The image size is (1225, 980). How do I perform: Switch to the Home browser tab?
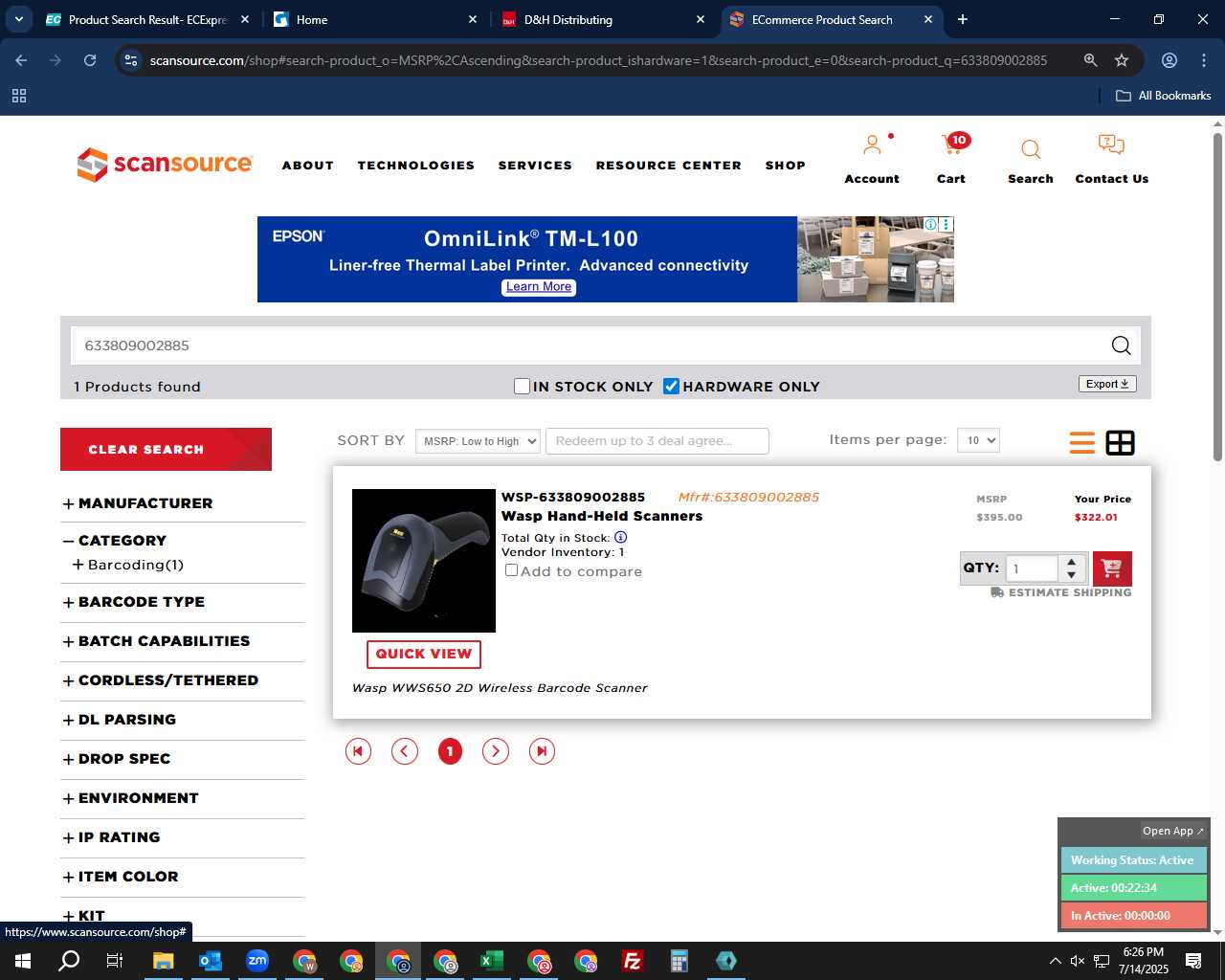pos(375,19)
